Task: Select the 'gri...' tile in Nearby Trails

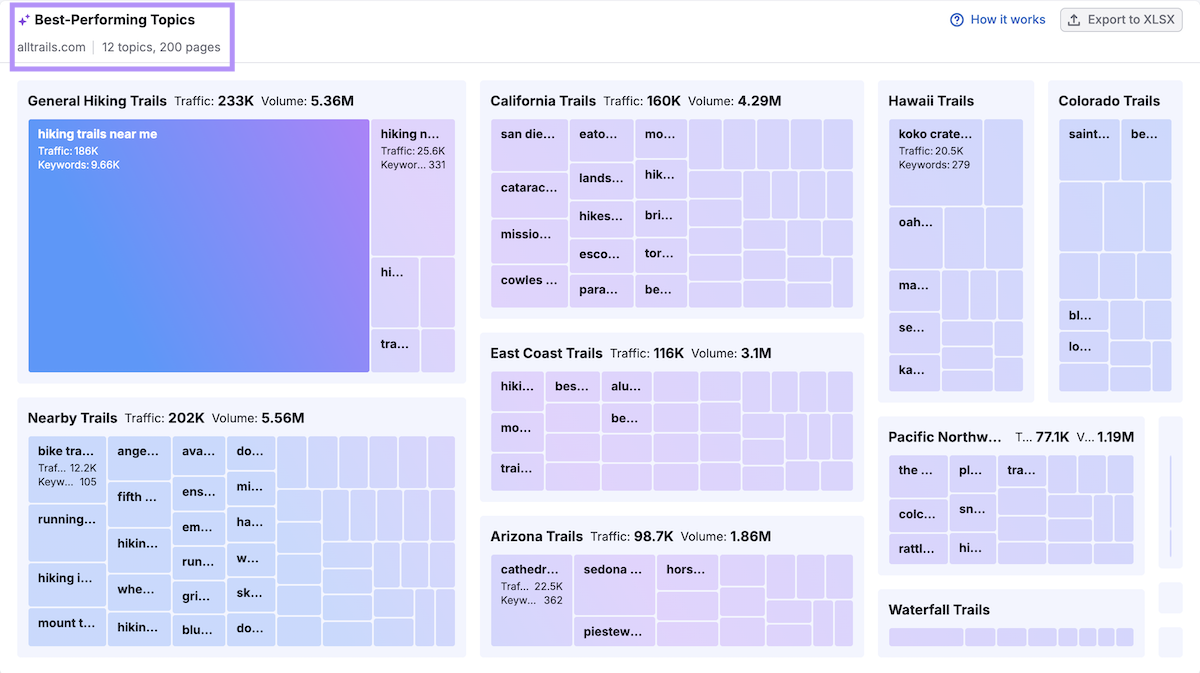Action: tap(199, 597)
